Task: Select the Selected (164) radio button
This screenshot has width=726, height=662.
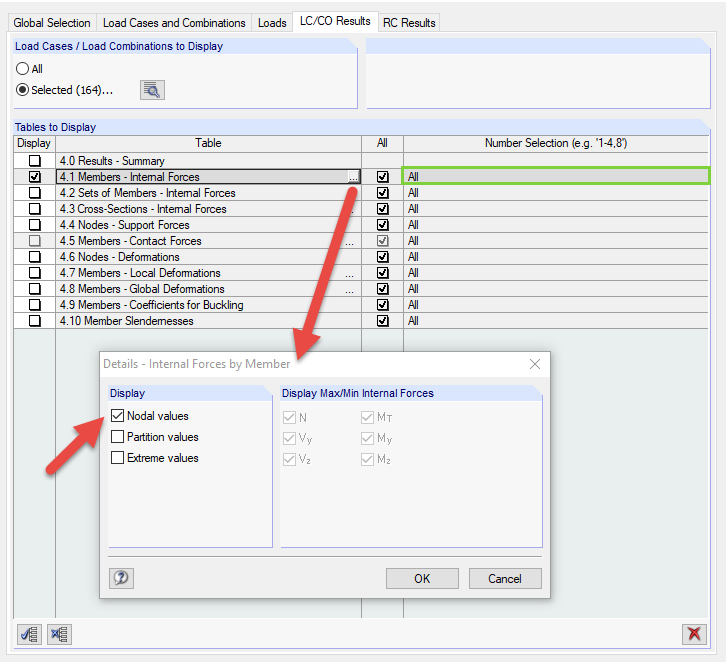Action: (22, 90)
